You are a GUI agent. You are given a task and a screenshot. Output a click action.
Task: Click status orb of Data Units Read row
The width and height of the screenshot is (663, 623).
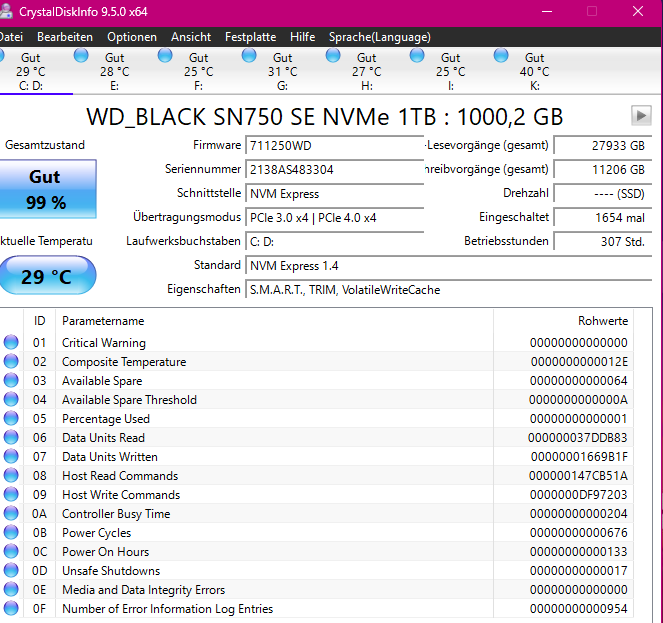coord(11,437)
